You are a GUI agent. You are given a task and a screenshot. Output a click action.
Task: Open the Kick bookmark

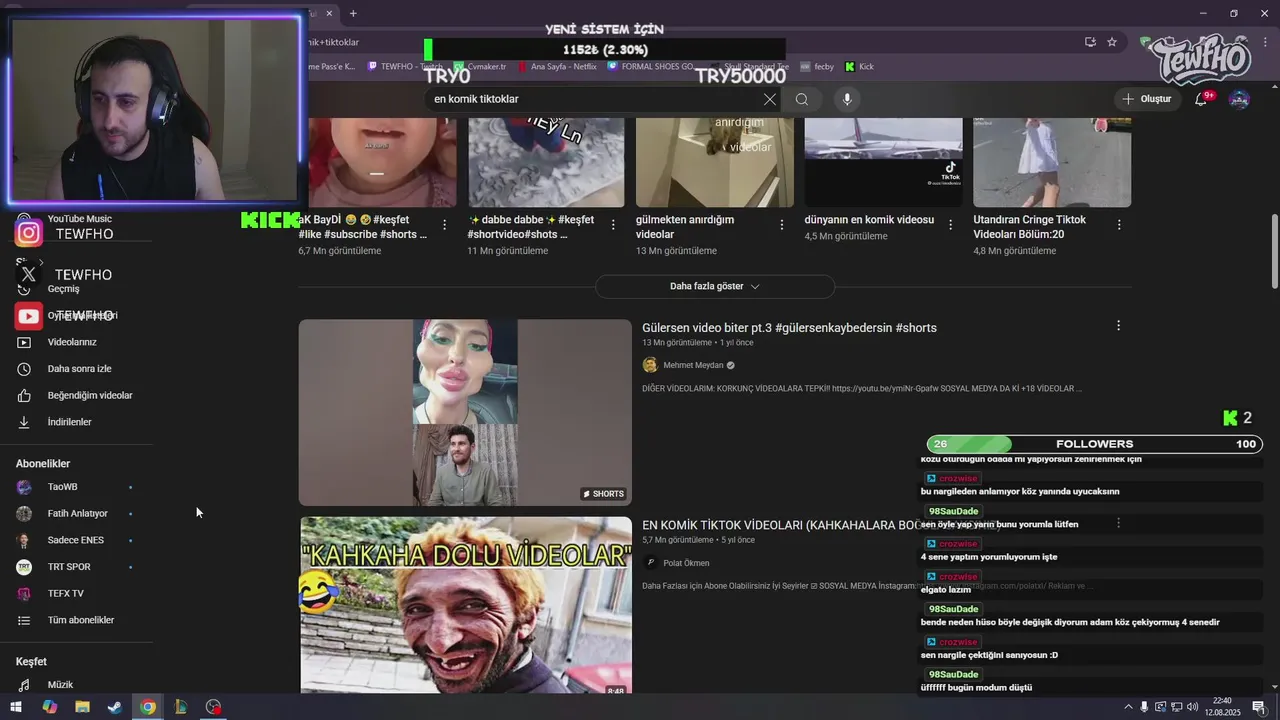coord(859,67)
